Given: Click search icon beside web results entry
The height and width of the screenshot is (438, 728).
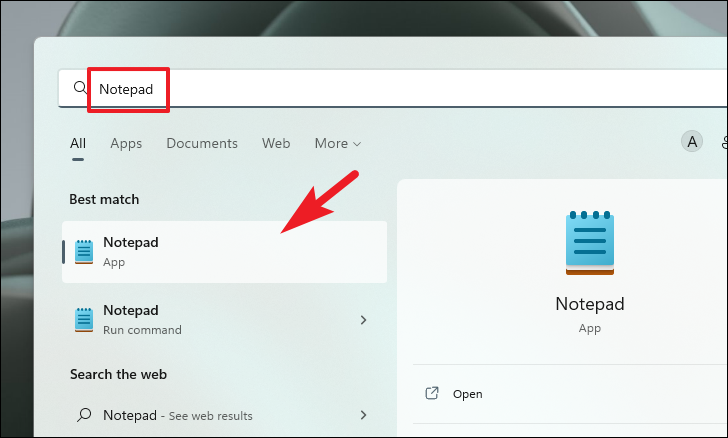Looking at the screenshot, I should (84, 414).
